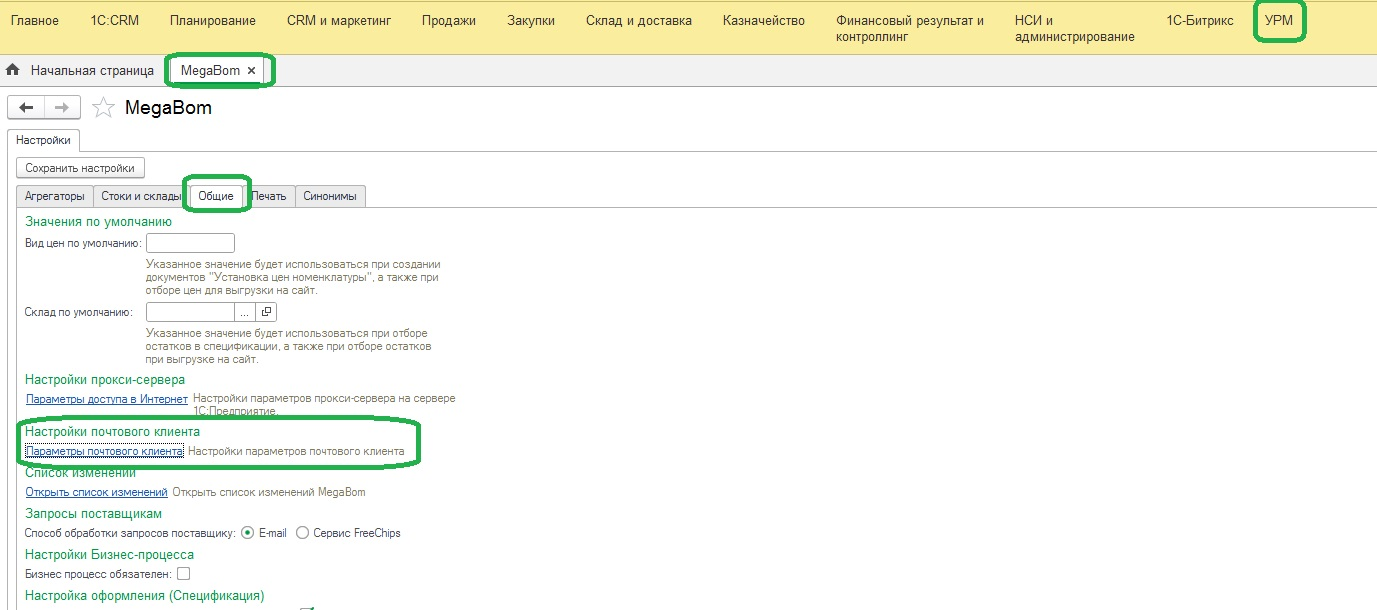Open the Склад по умолчанию item via square icon
Viewport: 1377px width, 610px height.
(266, 312)
